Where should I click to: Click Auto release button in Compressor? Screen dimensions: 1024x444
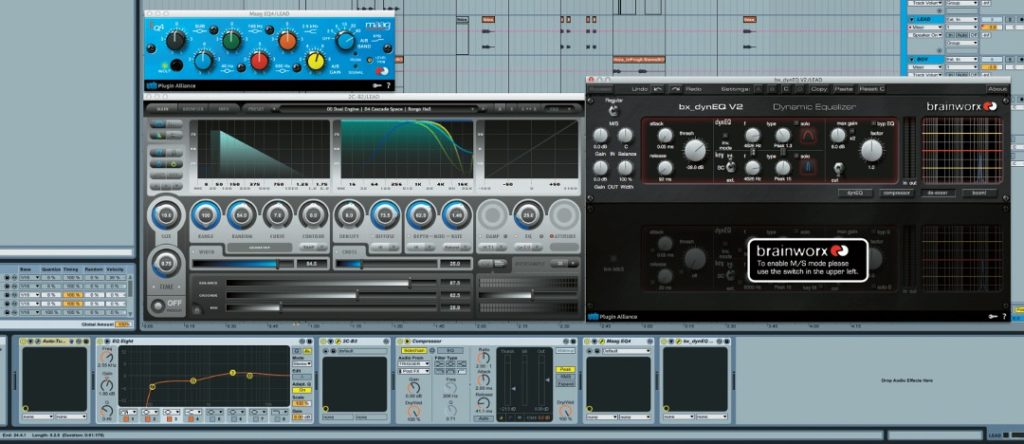(483, 418)
